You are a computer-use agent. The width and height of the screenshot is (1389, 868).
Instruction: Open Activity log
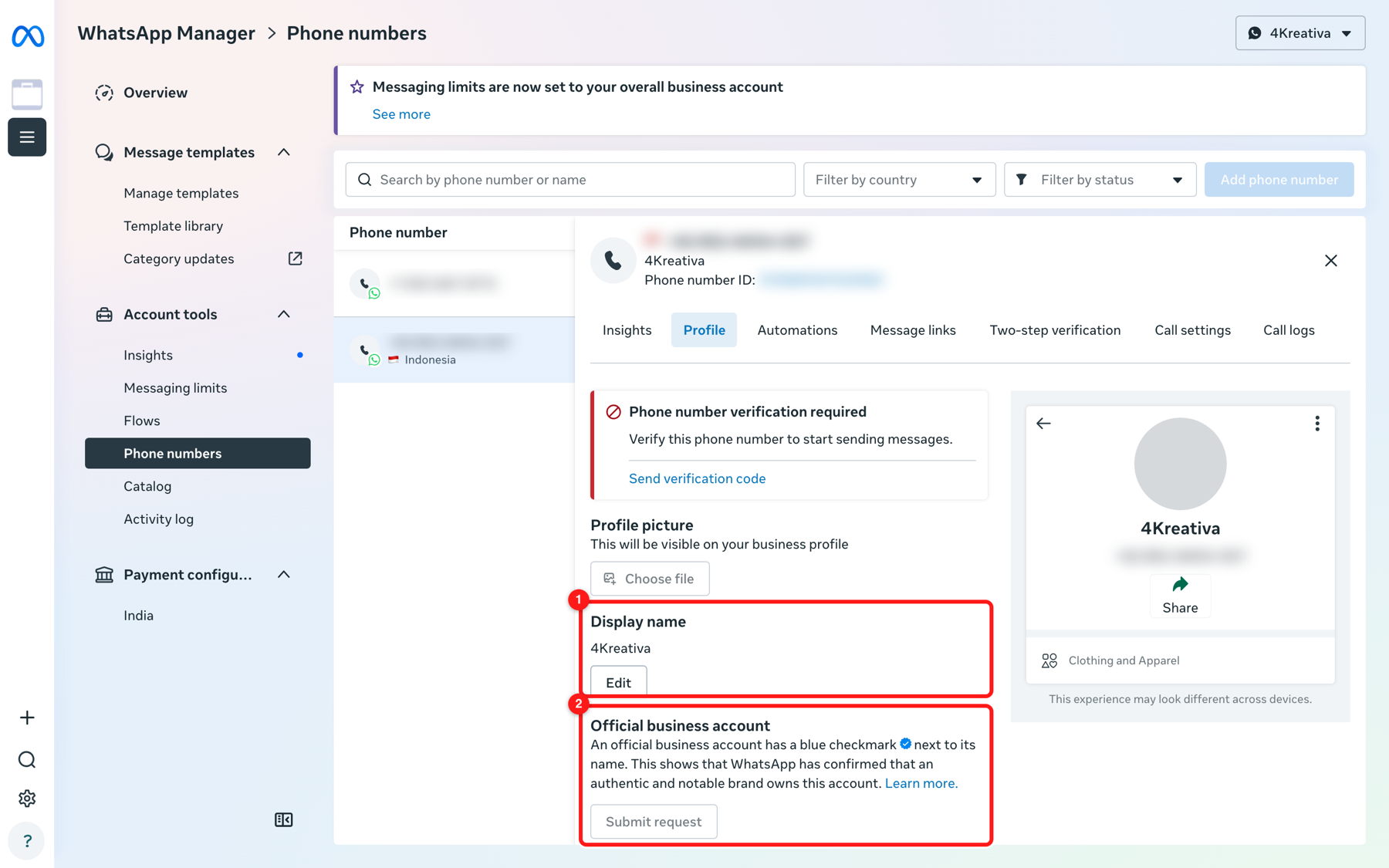click(x=159, y=519)
